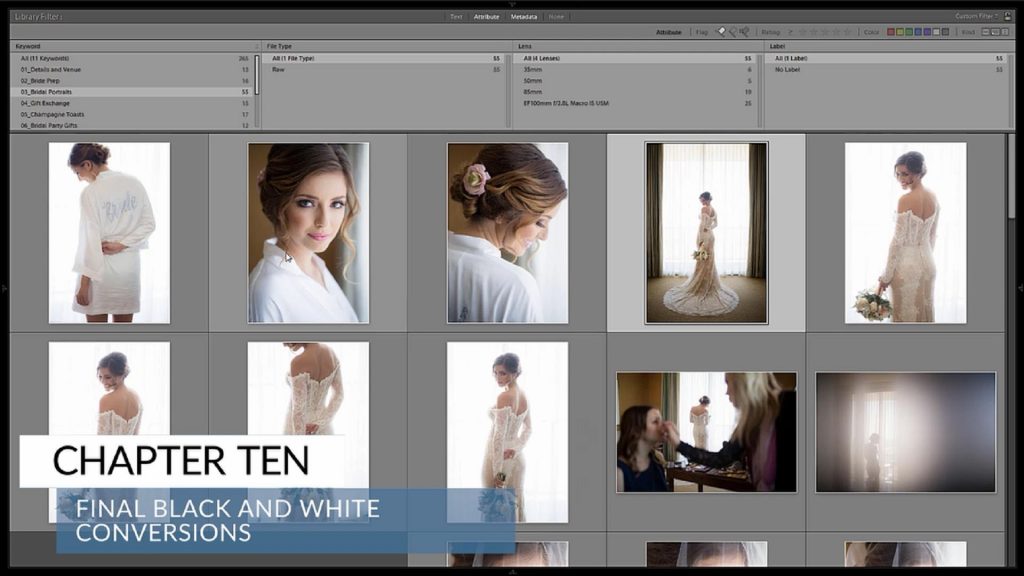Image resolution: width=1024 pixels, height=576 pixels.
Task: Select keyword '05_Champagne Toasts'
Action: coord(133,114)
